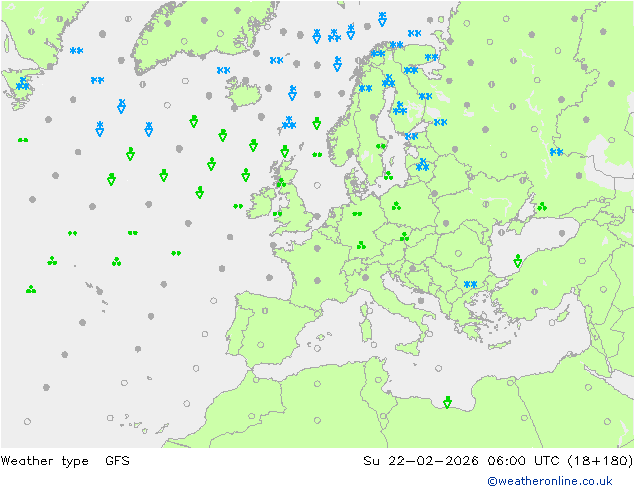Screen dimensions: 634x490
Task: Click the green rain symbol over southern Germany
Action: click(x=361, y=245)
